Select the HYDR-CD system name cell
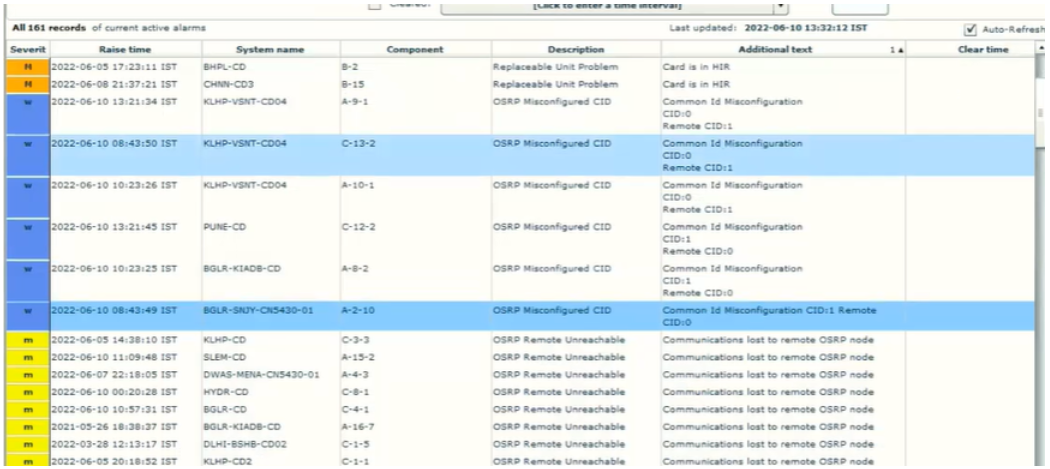The height and width of the screenshot is (469, 1050). click(271, 392)
